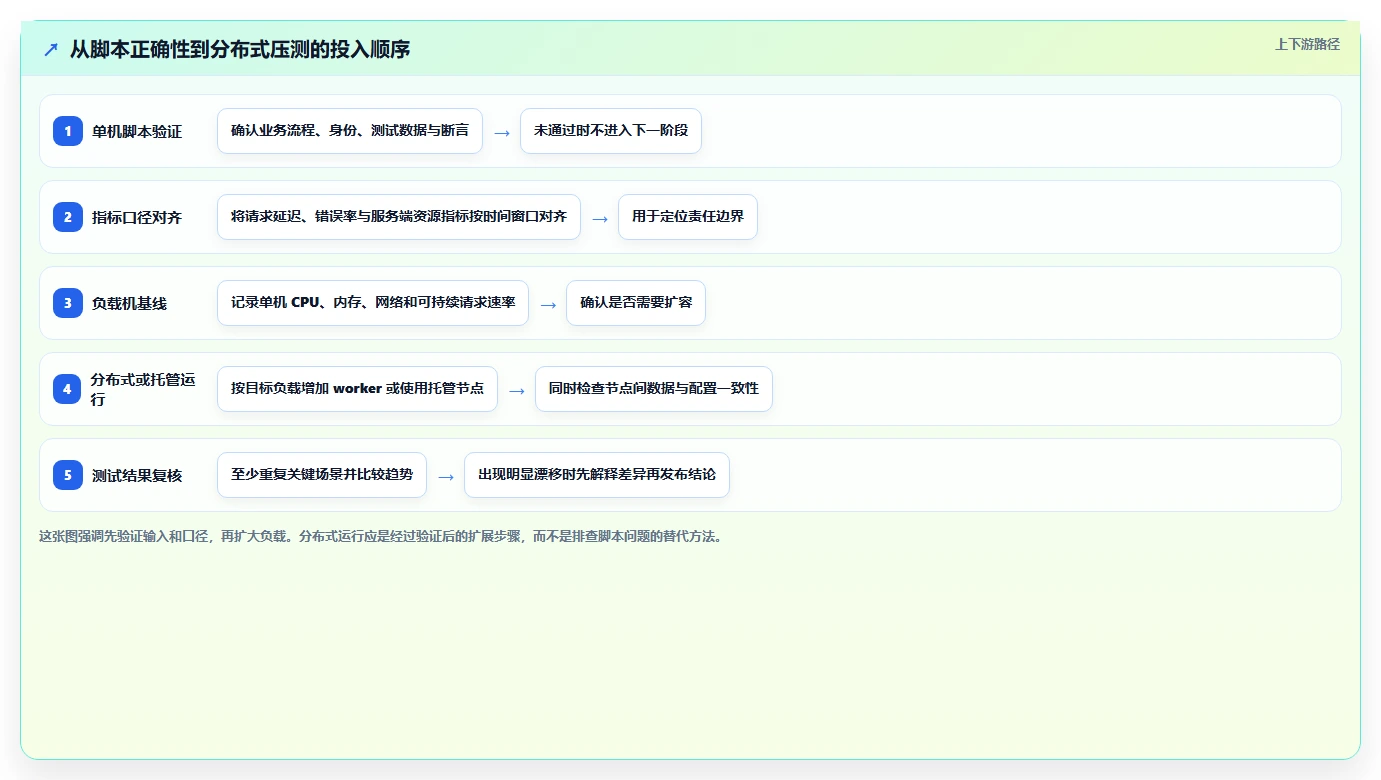Click the 测试结果复核 step title
The image size is (1381, 780).
[137, 475]
